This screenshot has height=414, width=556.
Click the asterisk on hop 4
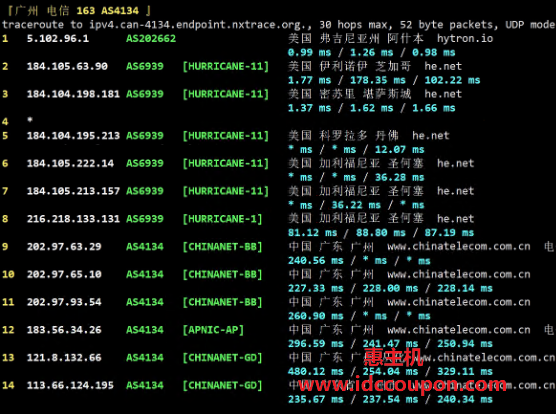(x=30, y=120)
